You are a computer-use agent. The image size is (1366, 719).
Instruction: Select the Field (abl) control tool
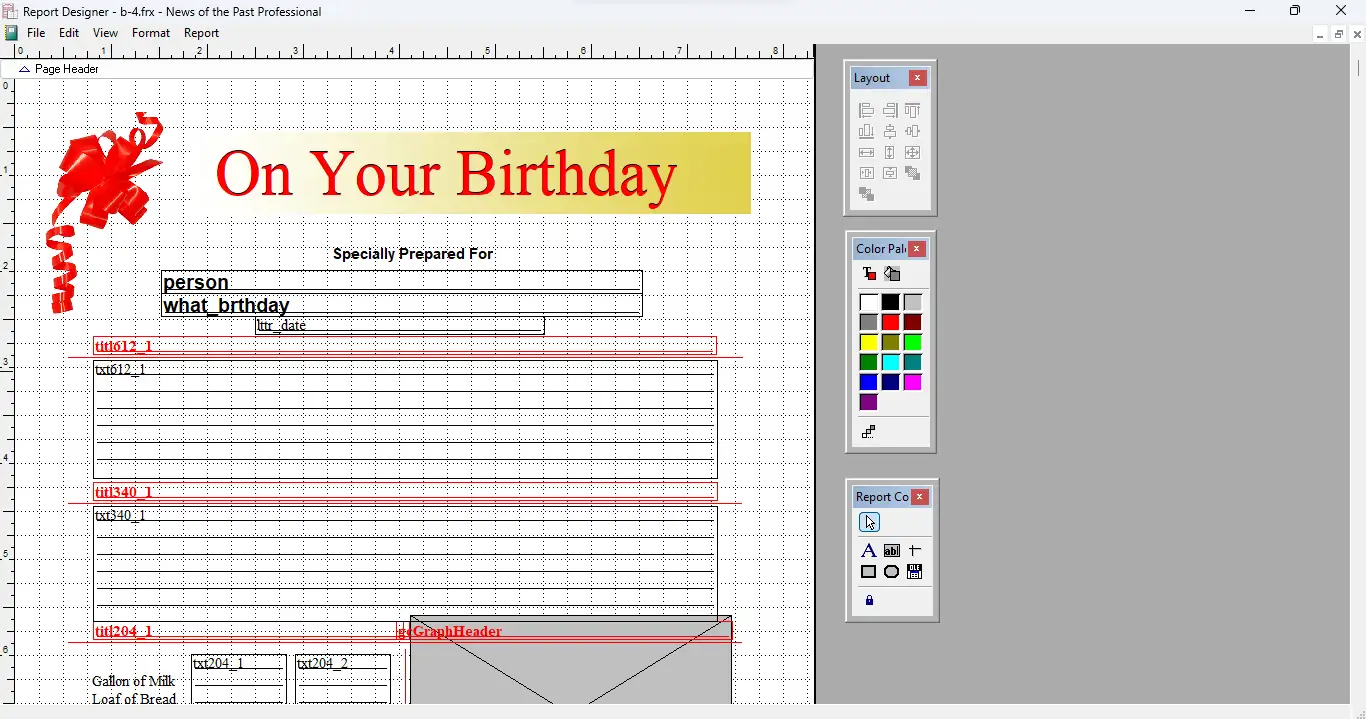[x=891, y=551]
